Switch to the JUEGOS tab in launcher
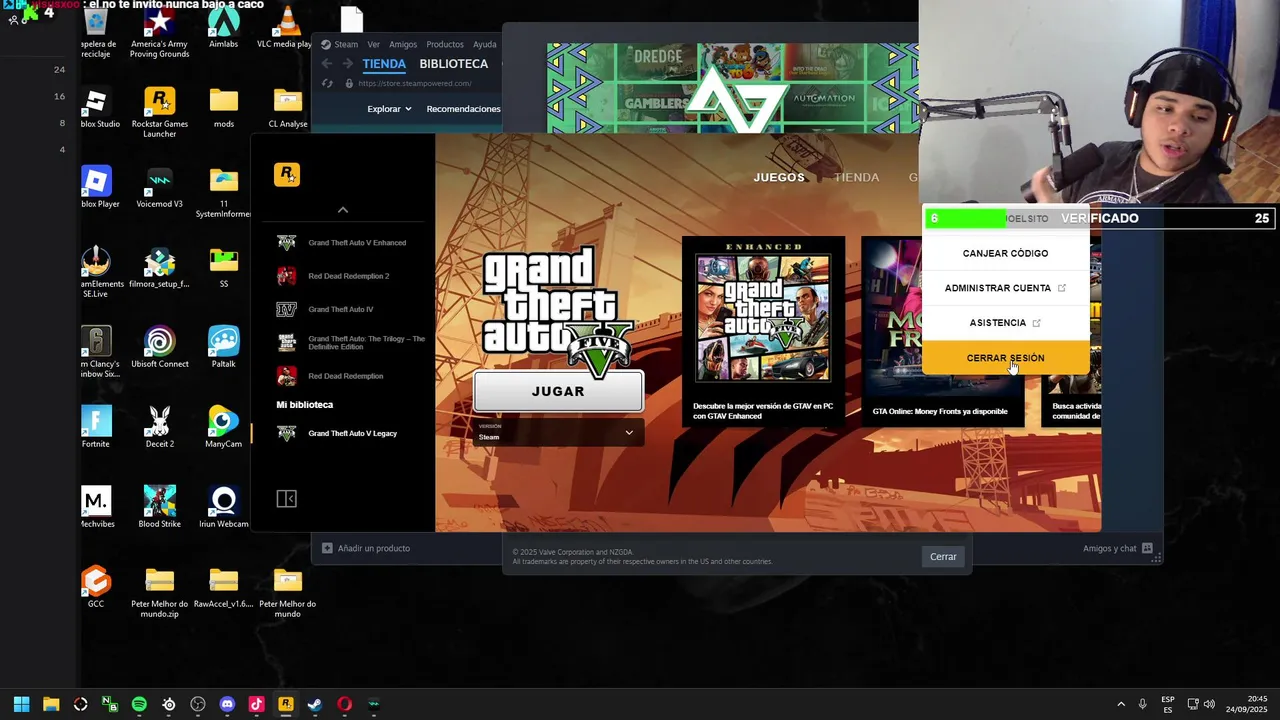Screen dimensions: 1280x720 click(779, 177)
